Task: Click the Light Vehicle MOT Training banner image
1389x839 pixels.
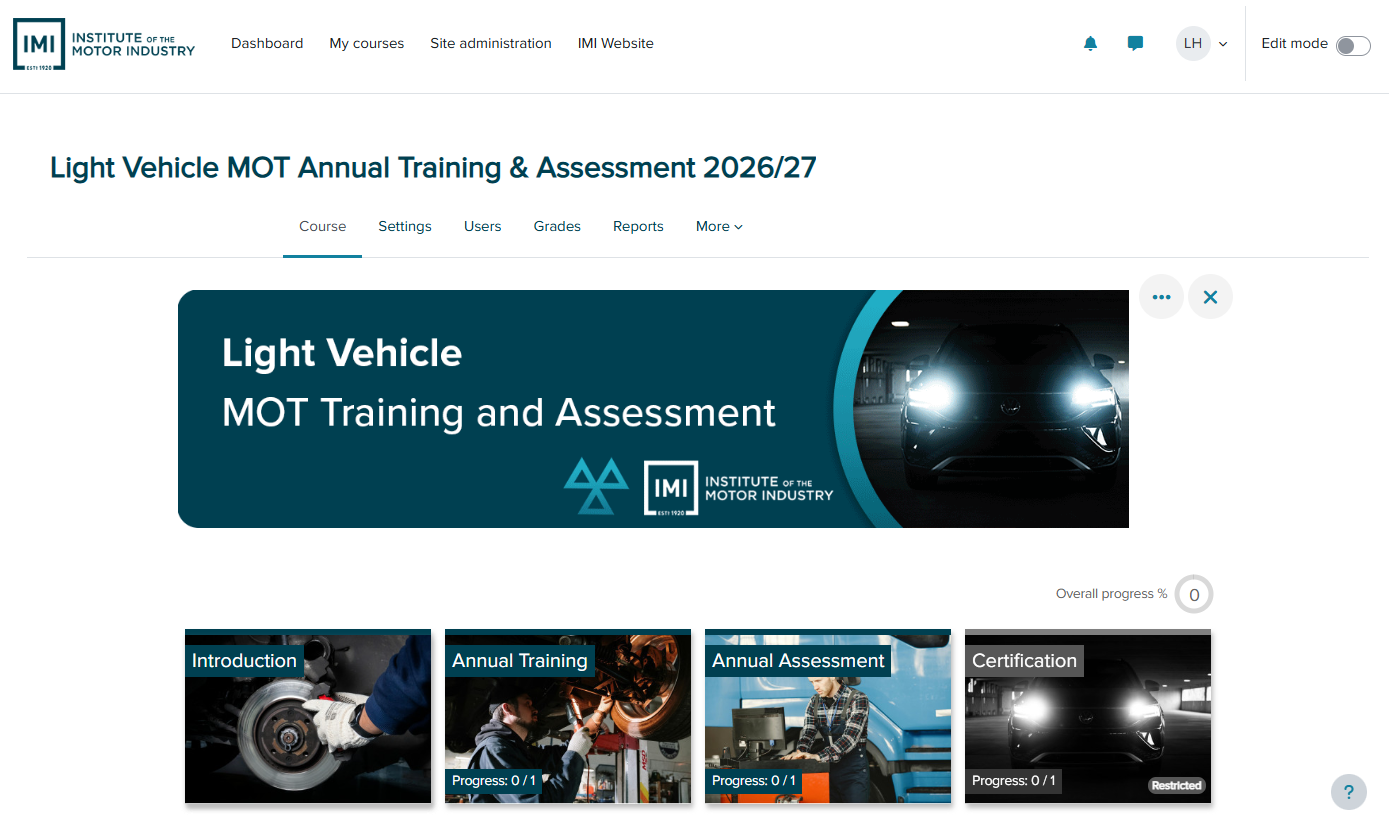Action: coord(653,409)
